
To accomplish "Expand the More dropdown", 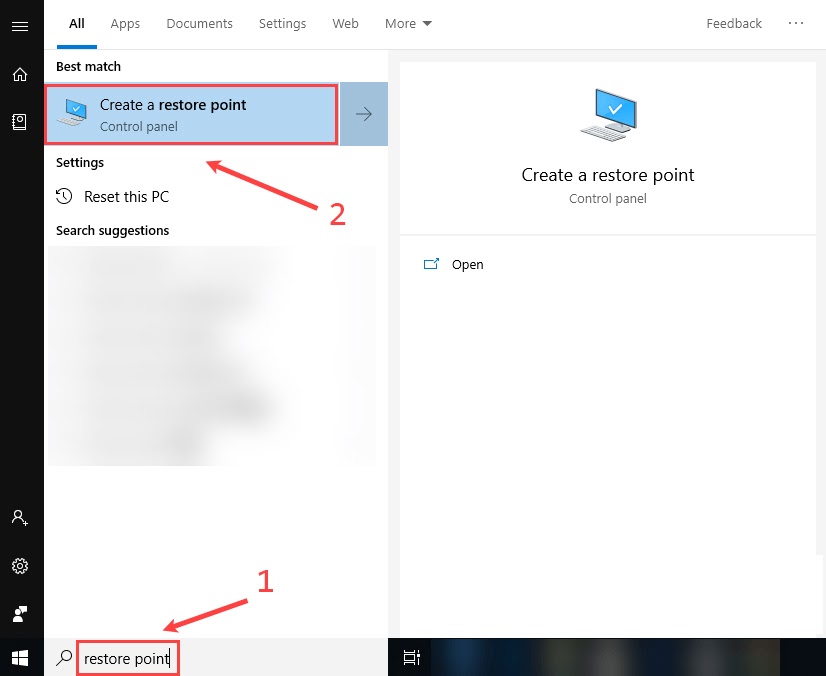I will click(408, 24).
